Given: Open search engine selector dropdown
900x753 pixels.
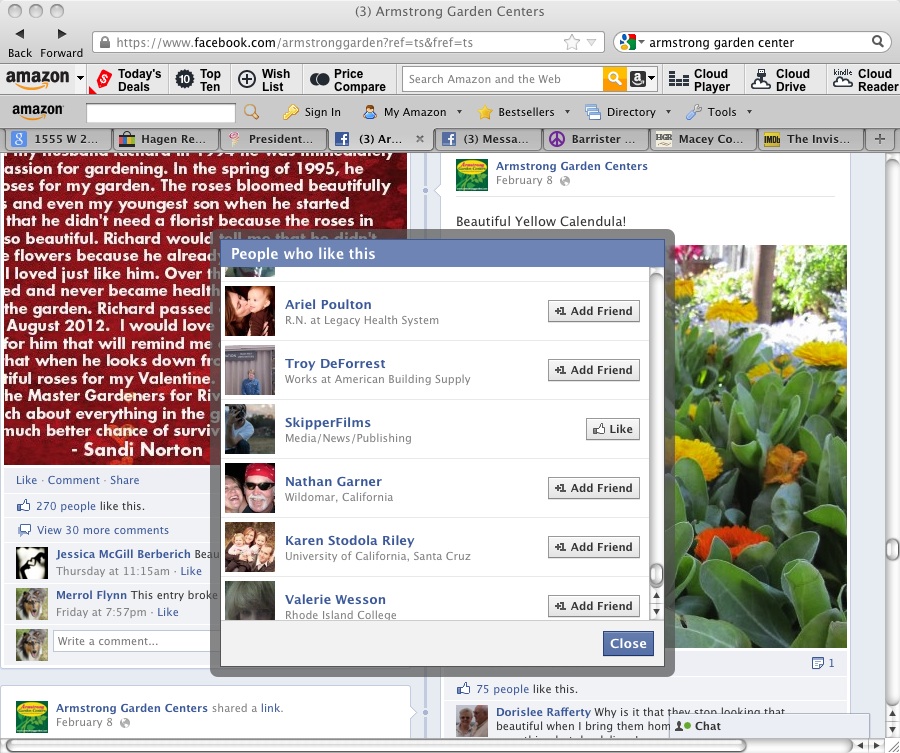Looking at the screenshot, I should coord(641,42).
